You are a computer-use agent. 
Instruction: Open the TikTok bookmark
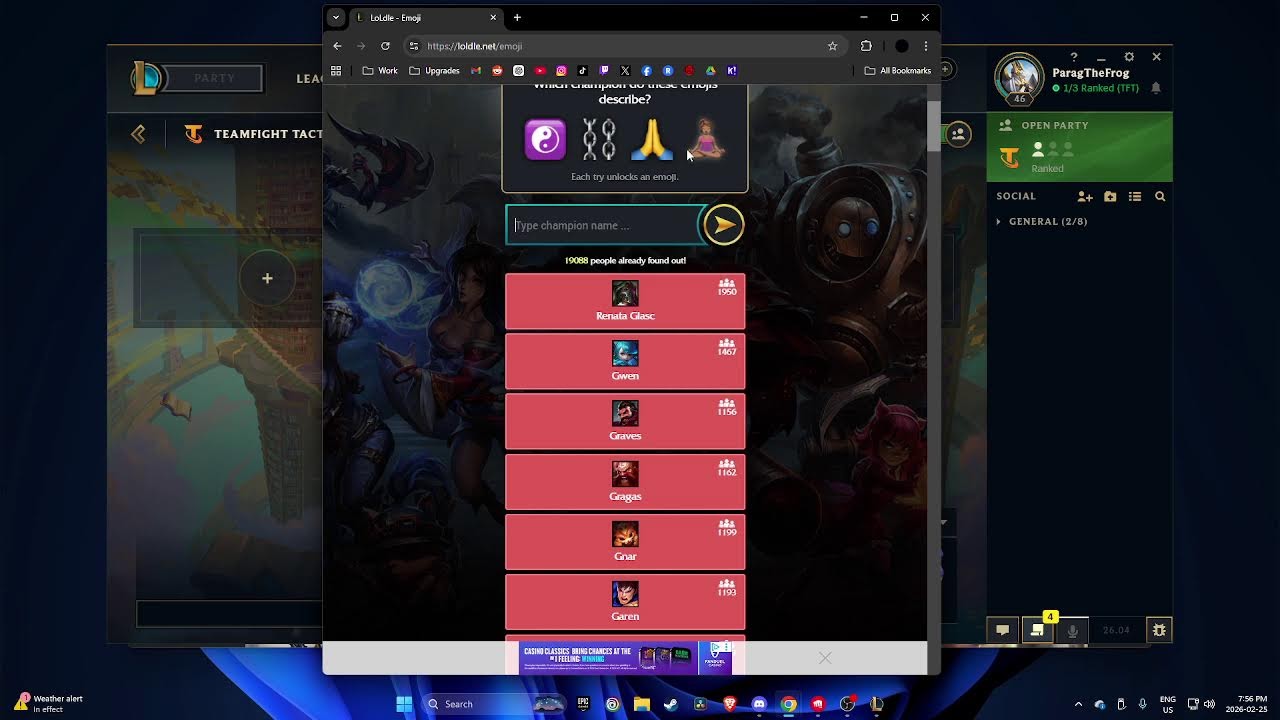582,71
